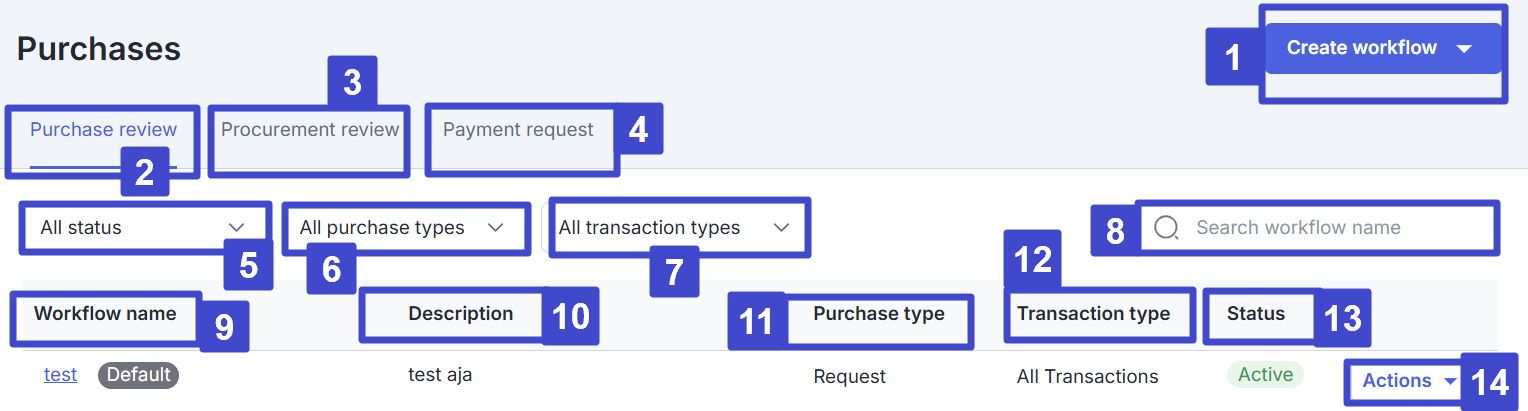Open the test workflow link

tap(60, 375)
